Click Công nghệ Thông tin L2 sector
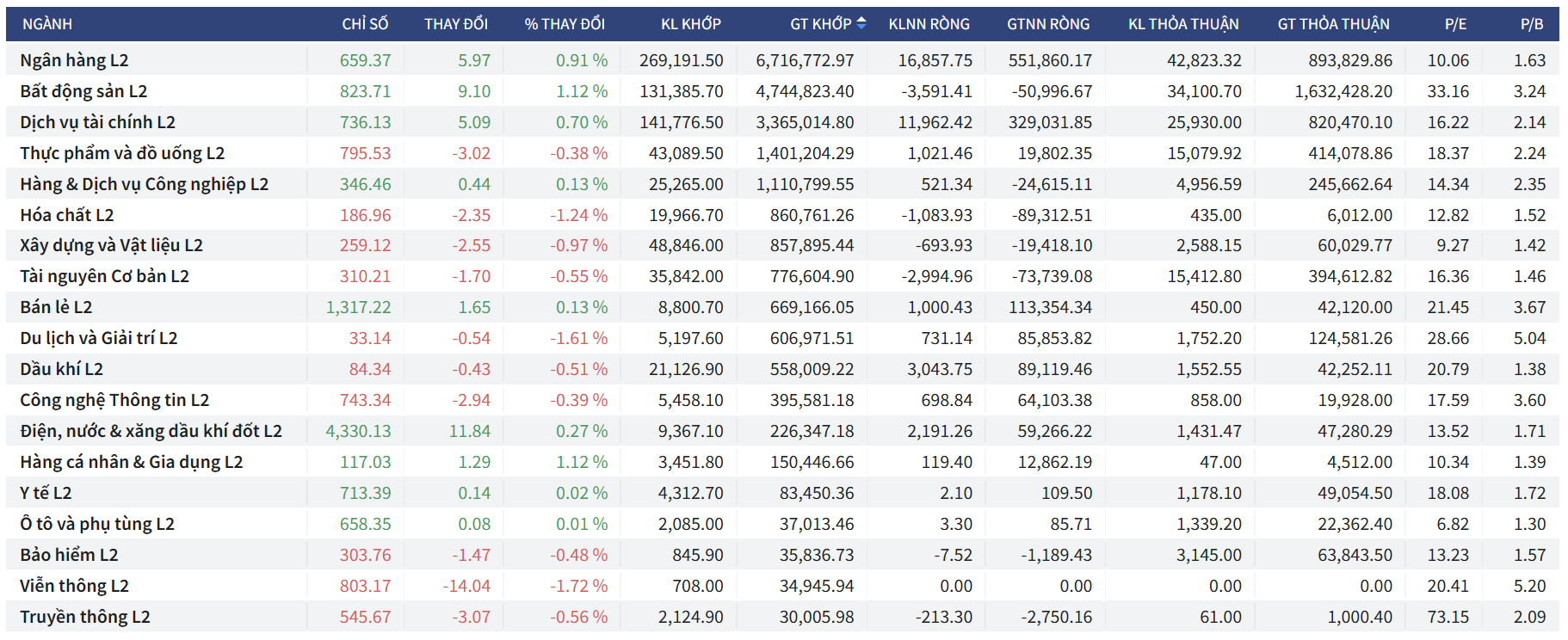This screenshot has width=1568, height=640. click(x=114, y=400)
